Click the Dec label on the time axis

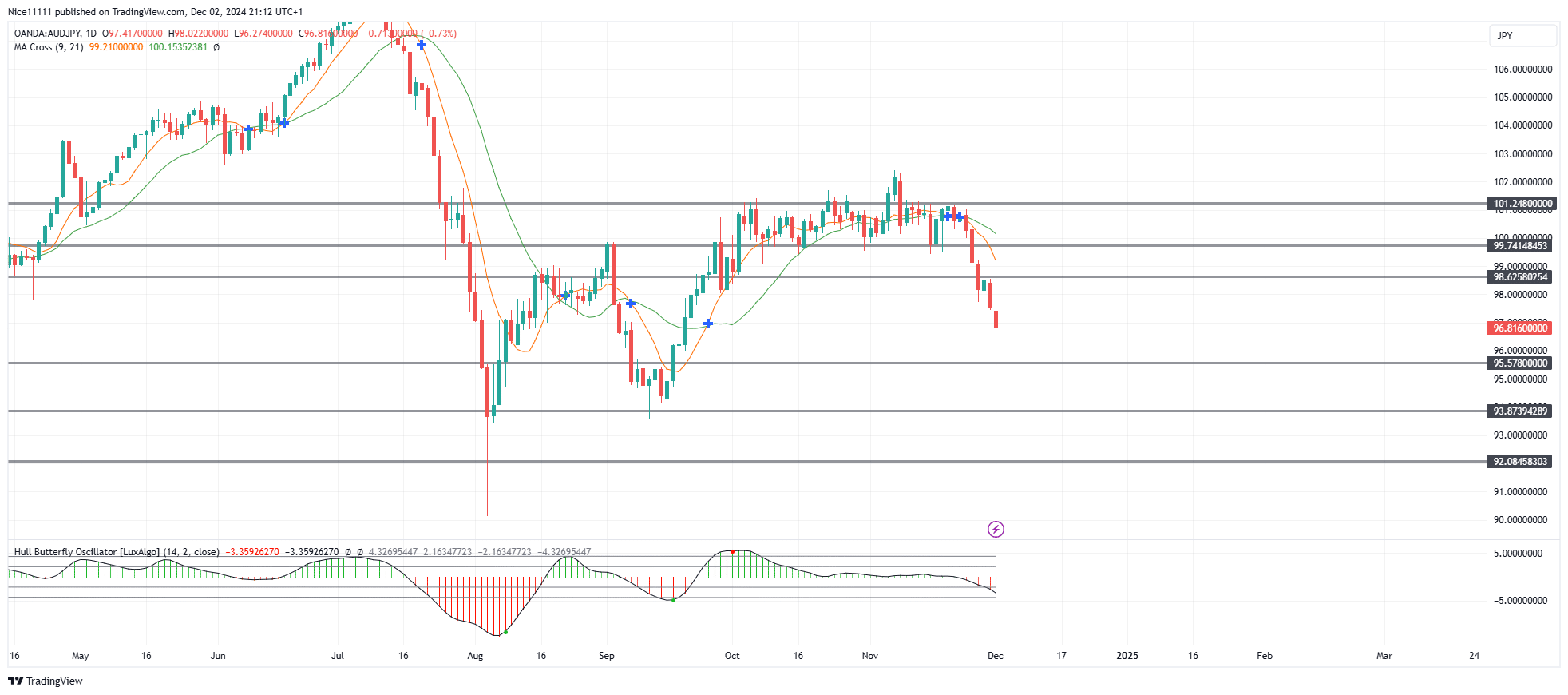996,656
